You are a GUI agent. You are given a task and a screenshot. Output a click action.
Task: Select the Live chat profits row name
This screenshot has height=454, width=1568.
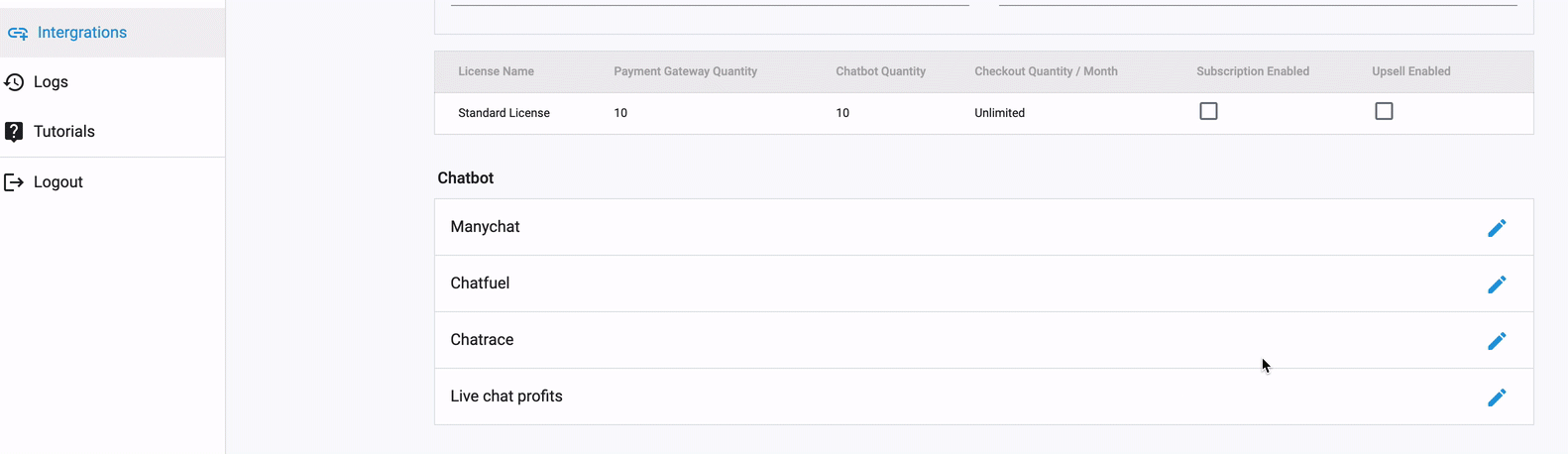point(505,397)
